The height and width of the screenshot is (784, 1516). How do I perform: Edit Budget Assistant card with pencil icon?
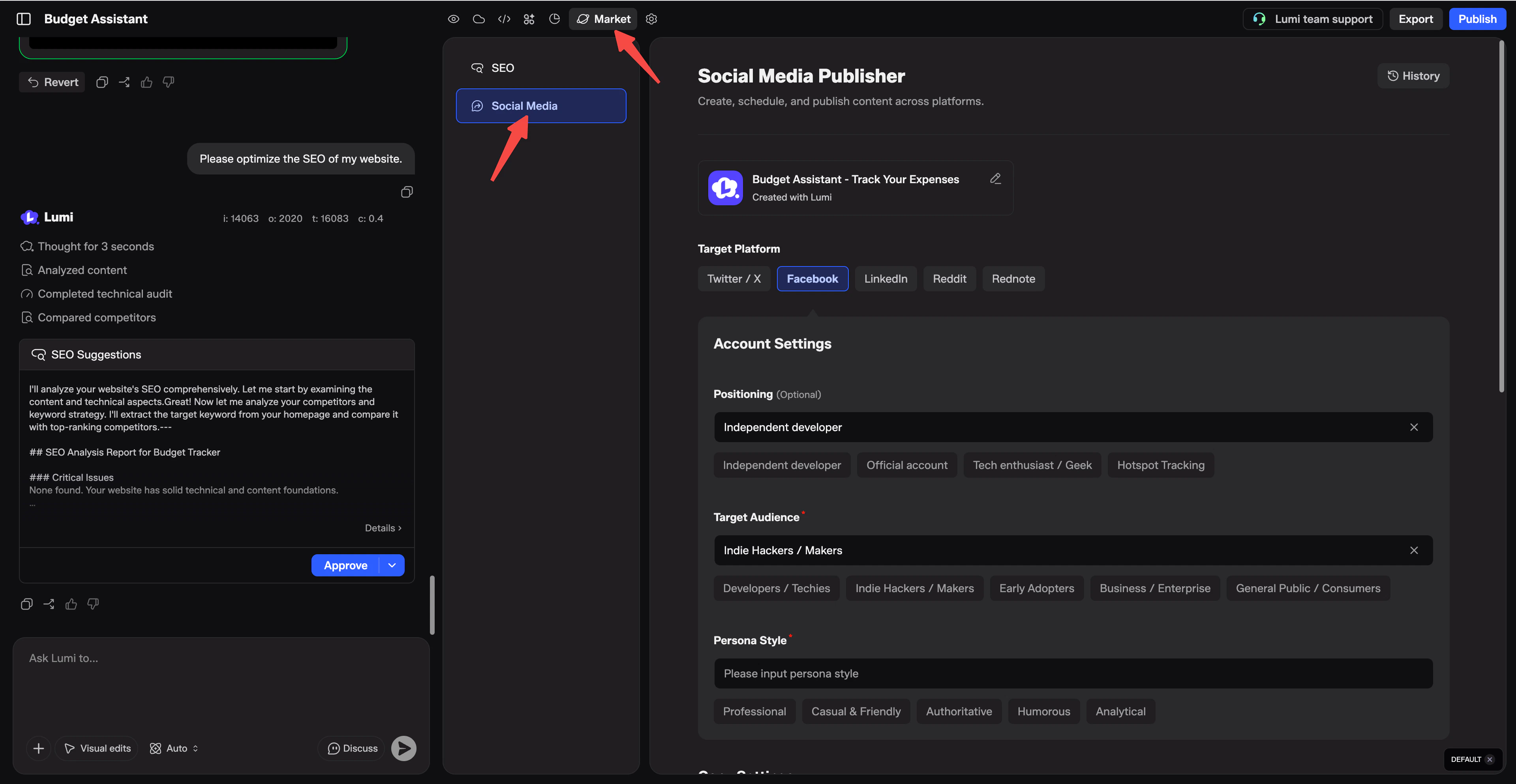pyautogui.click(x=995, y=178)
